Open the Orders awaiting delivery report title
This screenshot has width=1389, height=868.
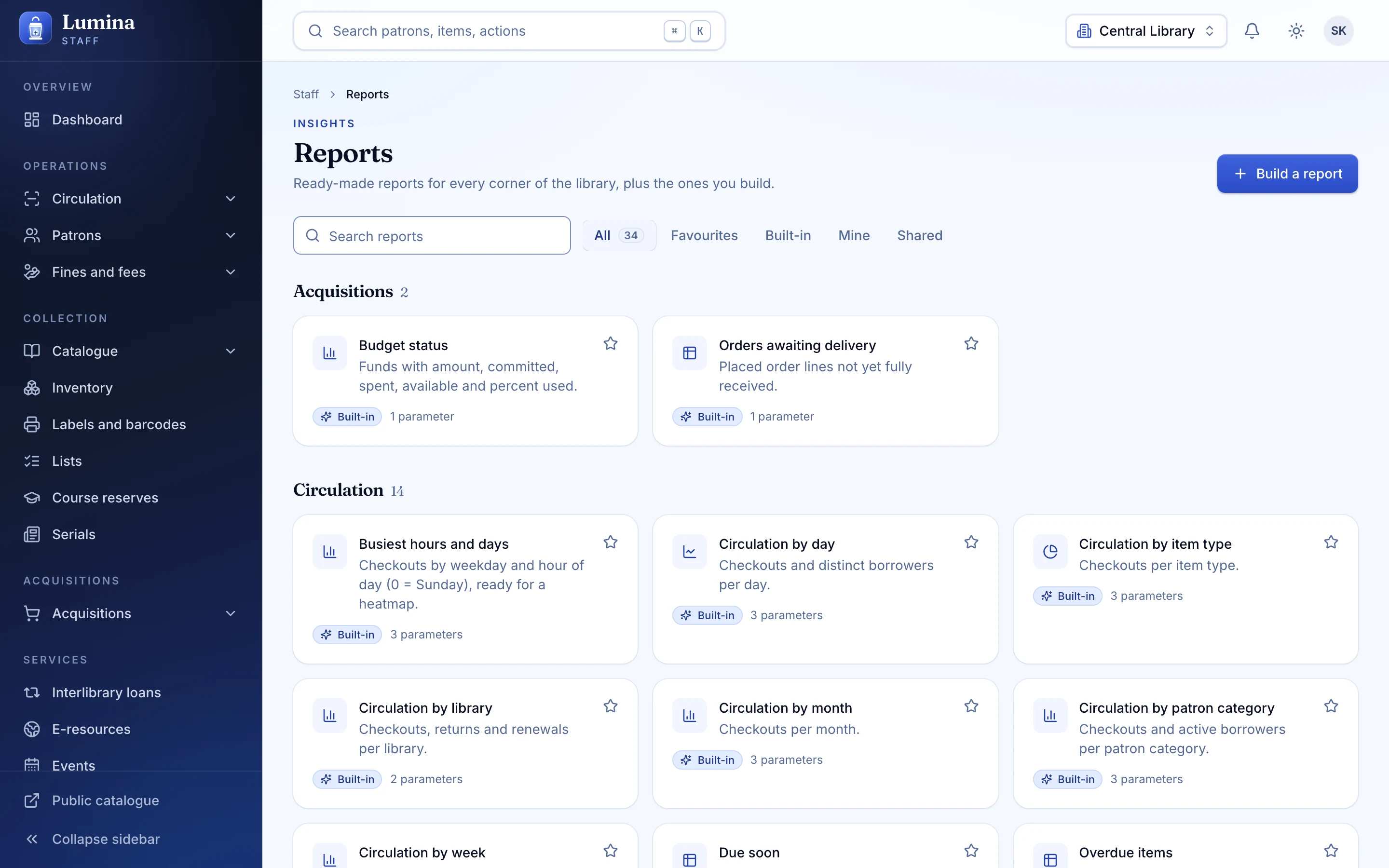click(x=797, y=345)
